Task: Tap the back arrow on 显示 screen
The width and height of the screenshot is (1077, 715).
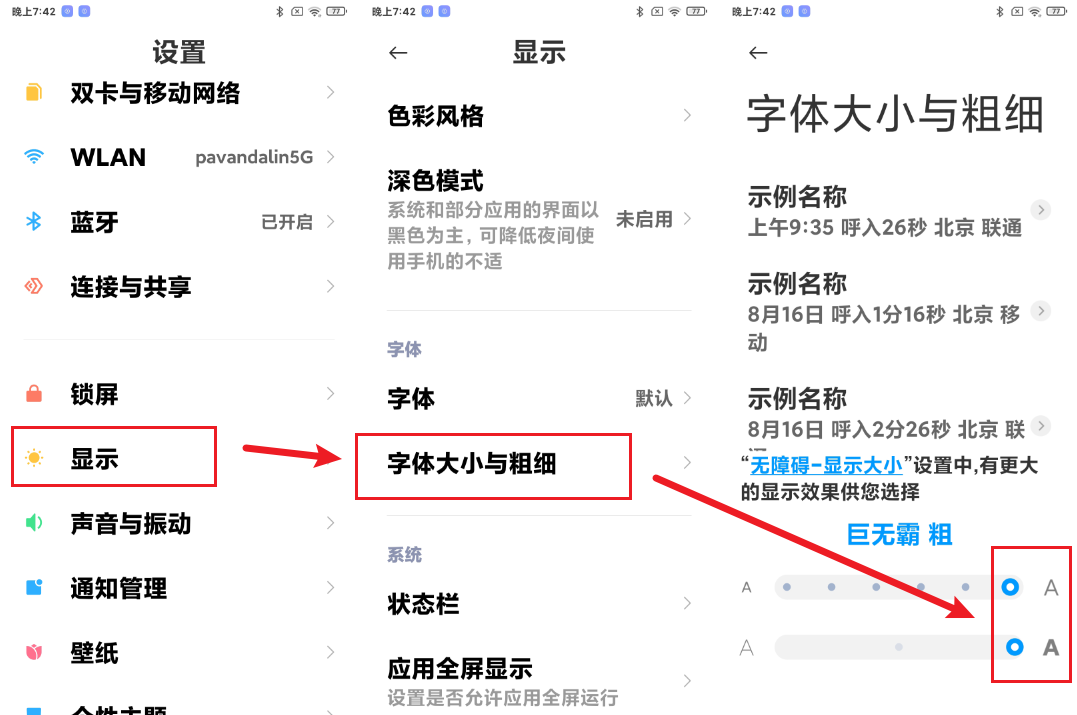Action: (398, 53)
